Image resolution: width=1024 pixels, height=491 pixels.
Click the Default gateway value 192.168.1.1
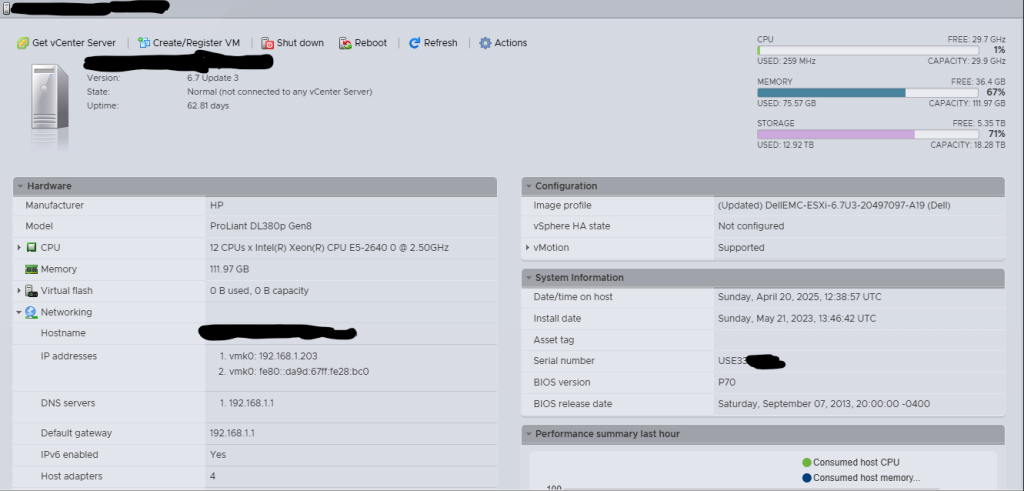point(232,433)
